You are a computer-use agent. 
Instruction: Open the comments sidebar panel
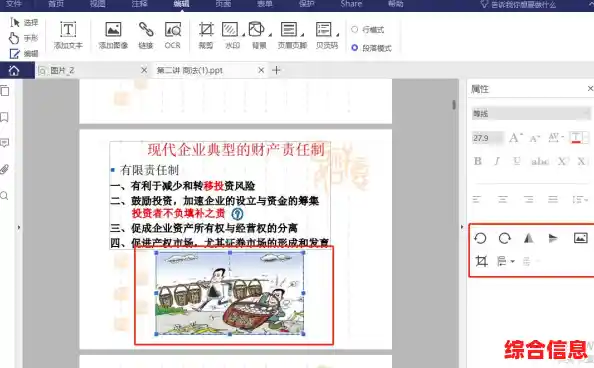5,143
